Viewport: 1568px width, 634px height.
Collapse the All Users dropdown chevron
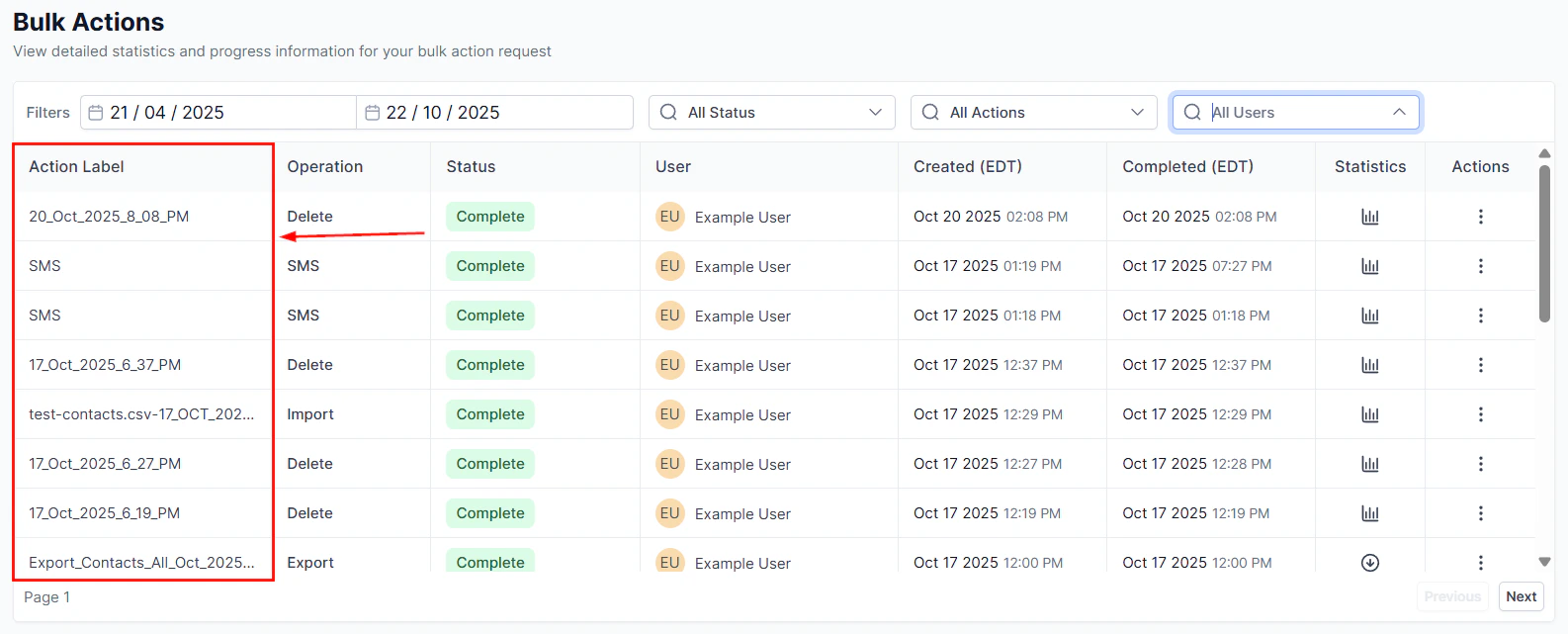[x=1399, y=113]
